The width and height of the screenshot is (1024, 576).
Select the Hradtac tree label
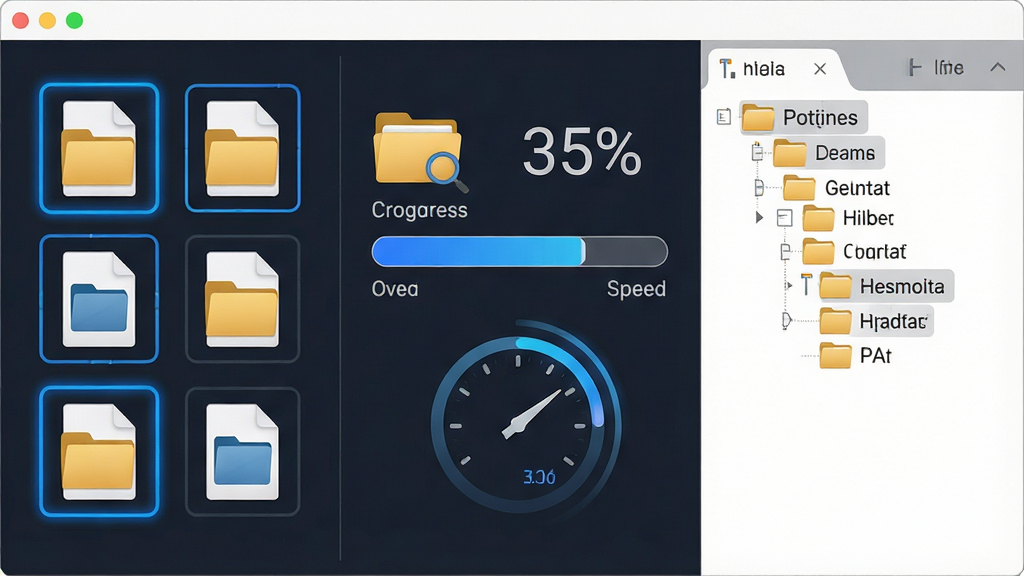pos(893,321)
